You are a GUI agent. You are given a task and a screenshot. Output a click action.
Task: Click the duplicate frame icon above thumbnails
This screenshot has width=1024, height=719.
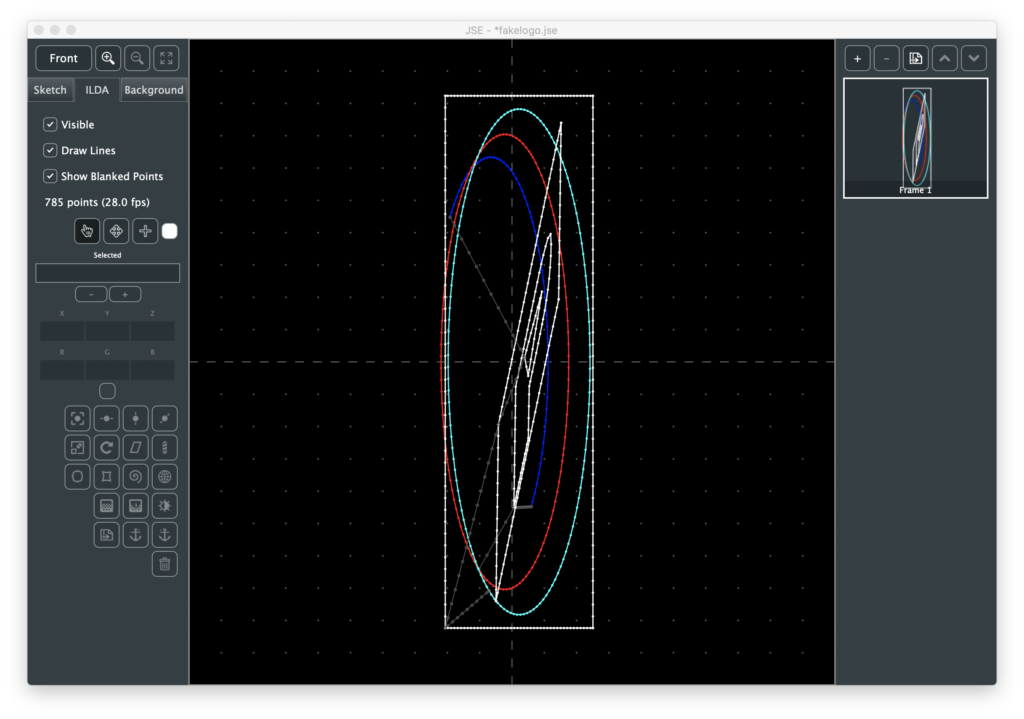(x=915, y=58)
